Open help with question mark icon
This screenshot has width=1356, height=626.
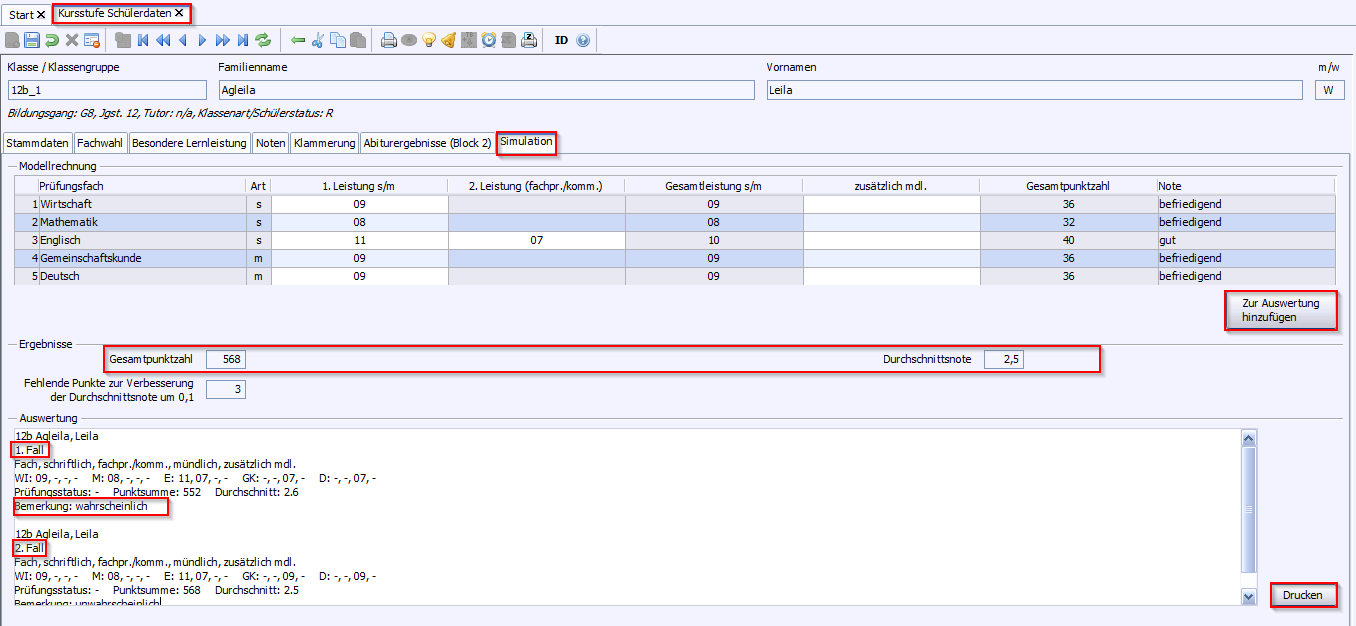click(x=583, y=40)
